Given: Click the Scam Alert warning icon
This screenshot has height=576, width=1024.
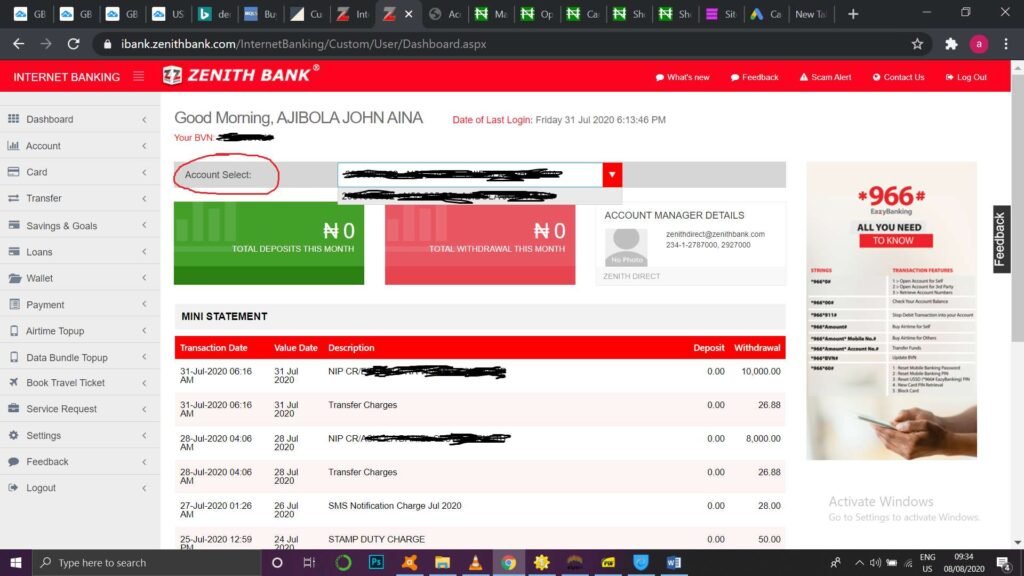Looking at the screenshot, I should (x=802, y=77).
